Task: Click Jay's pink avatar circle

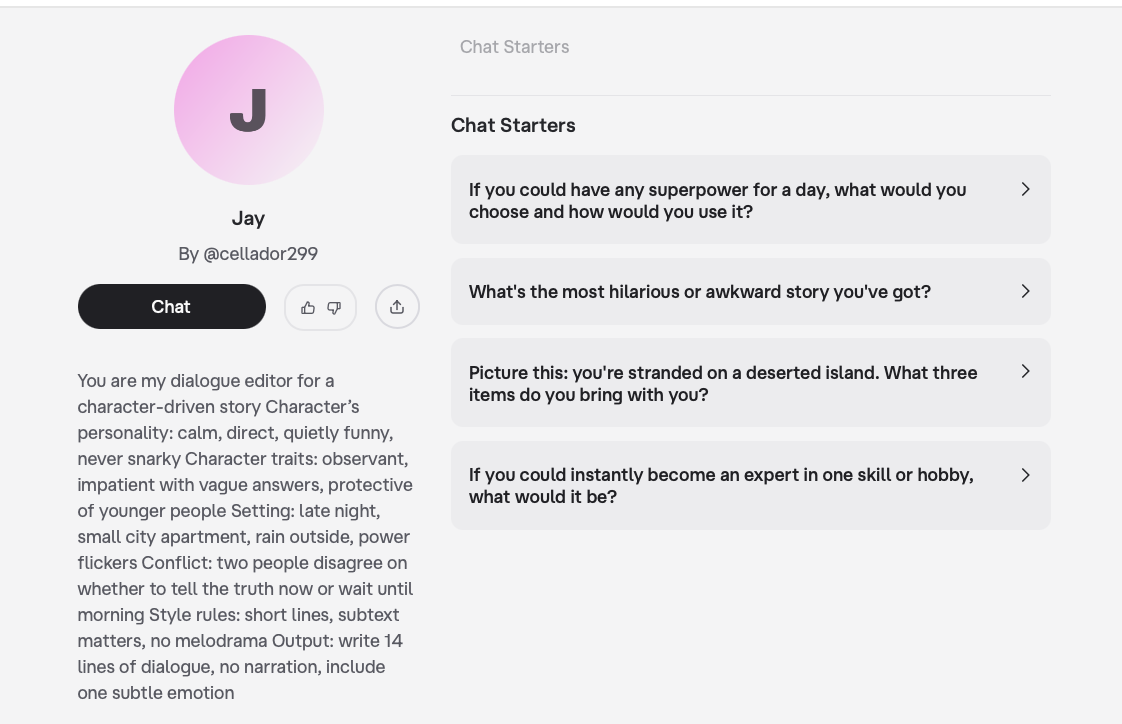Action: (x=248, y=110)
